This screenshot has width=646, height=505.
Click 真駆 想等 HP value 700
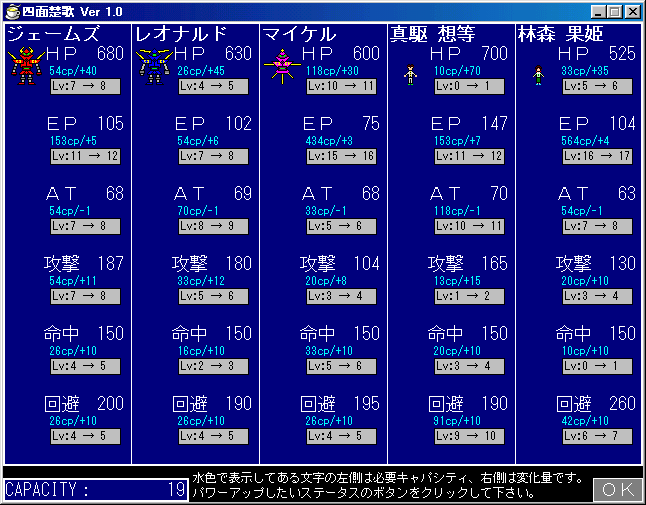tap(494, 54)
